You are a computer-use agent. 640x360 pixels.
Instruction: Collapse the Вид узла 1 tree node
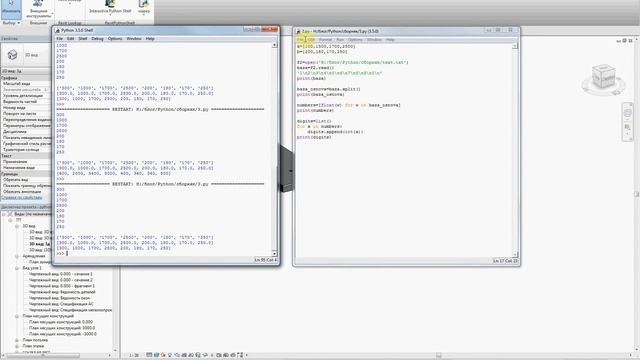point(17,268)
